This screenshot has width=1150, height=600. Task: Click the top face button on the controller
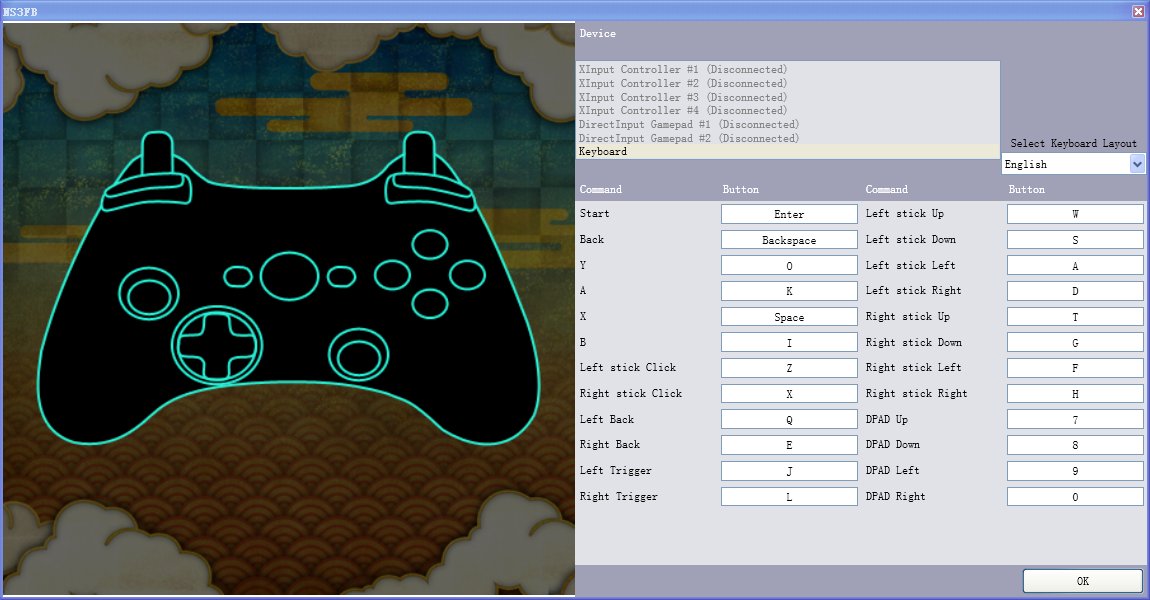[430, 244]
